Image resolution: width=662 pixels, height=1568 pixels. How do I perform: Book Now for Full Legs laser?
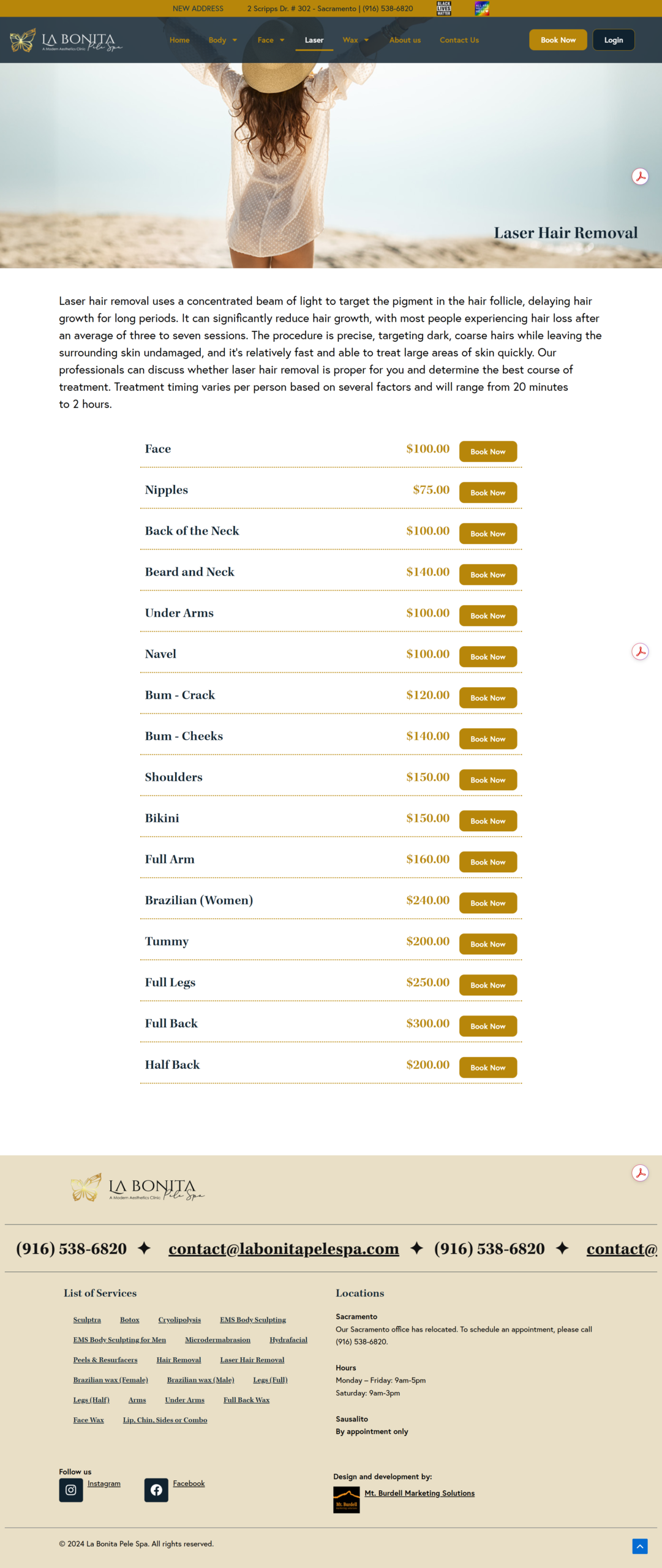[488, 985]
